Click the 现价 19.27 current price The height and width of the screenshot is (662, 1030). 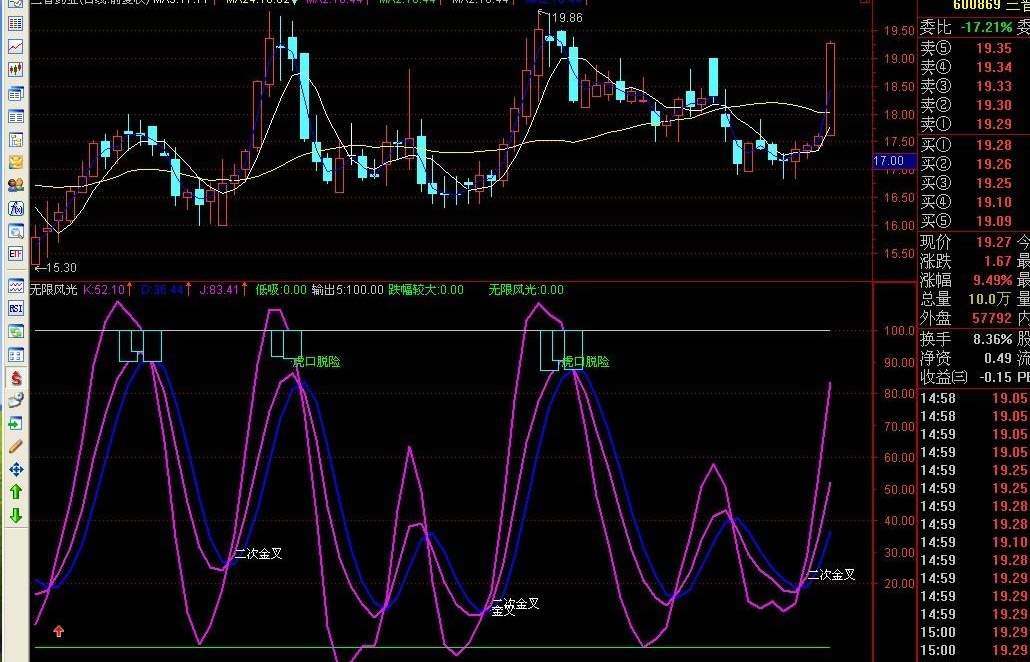(994, 242)
